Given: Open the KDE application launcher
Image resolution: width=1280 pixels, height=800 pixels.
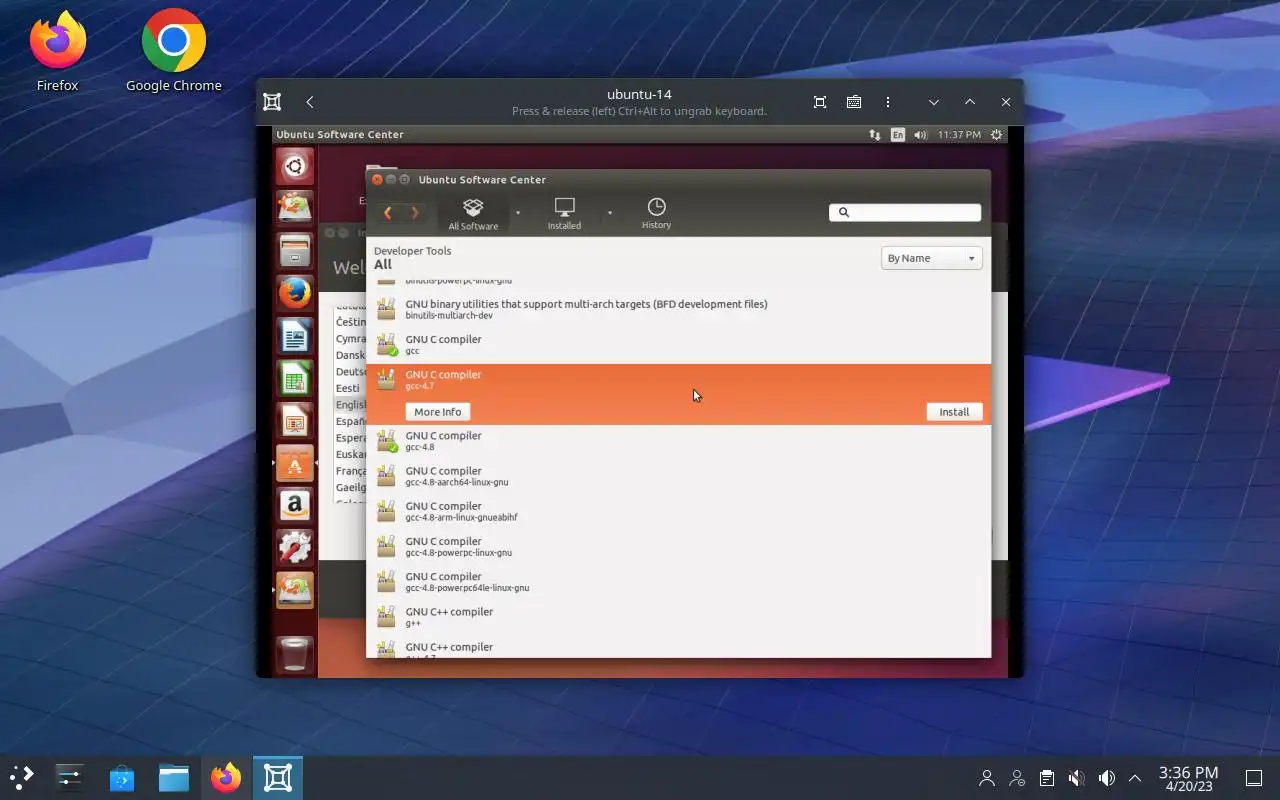Looking at the screenshot, I should [x=22, y=777].
